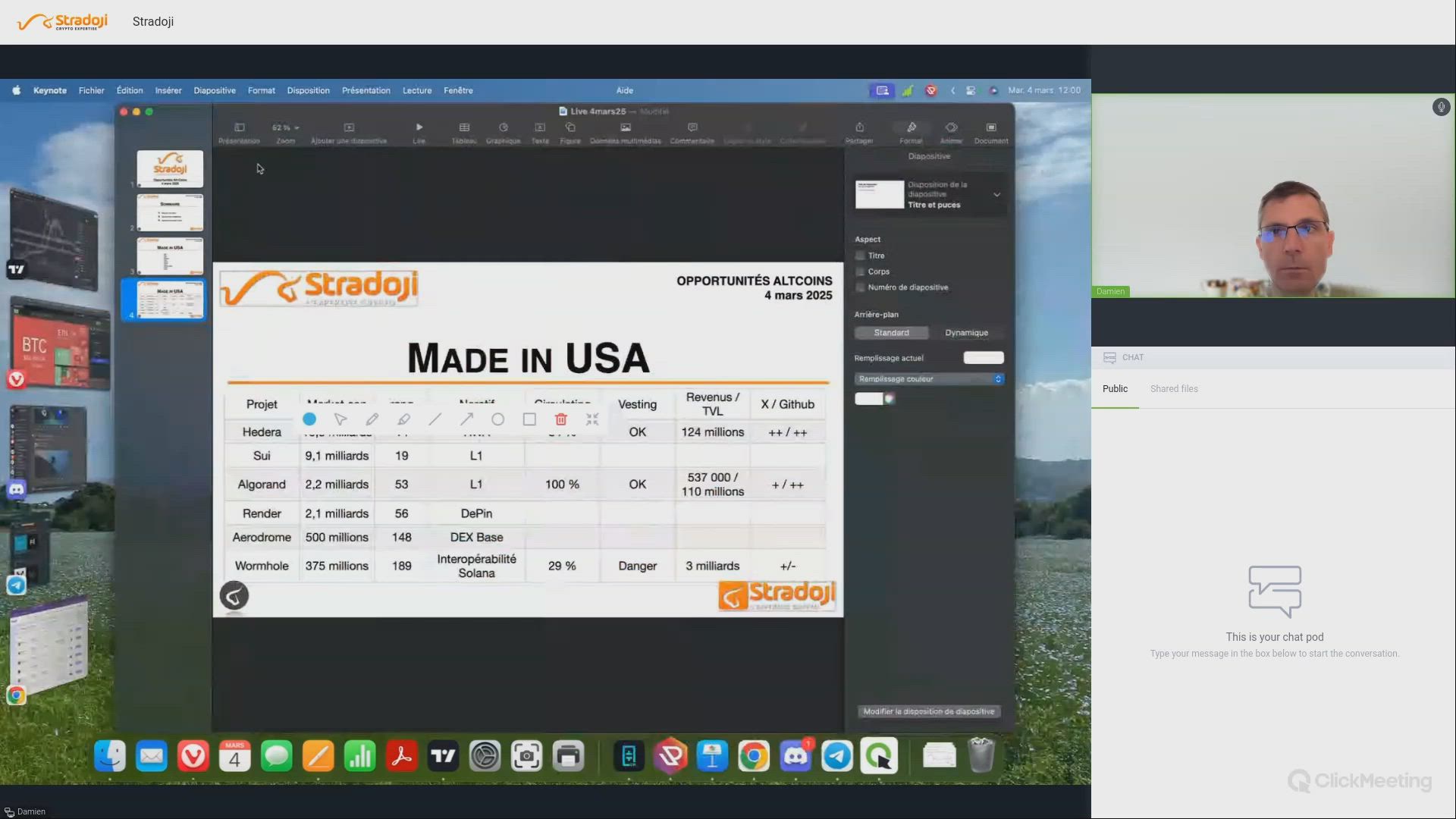Open Finder from the Dock
The image size is (1456, 819).
point(110,756)
